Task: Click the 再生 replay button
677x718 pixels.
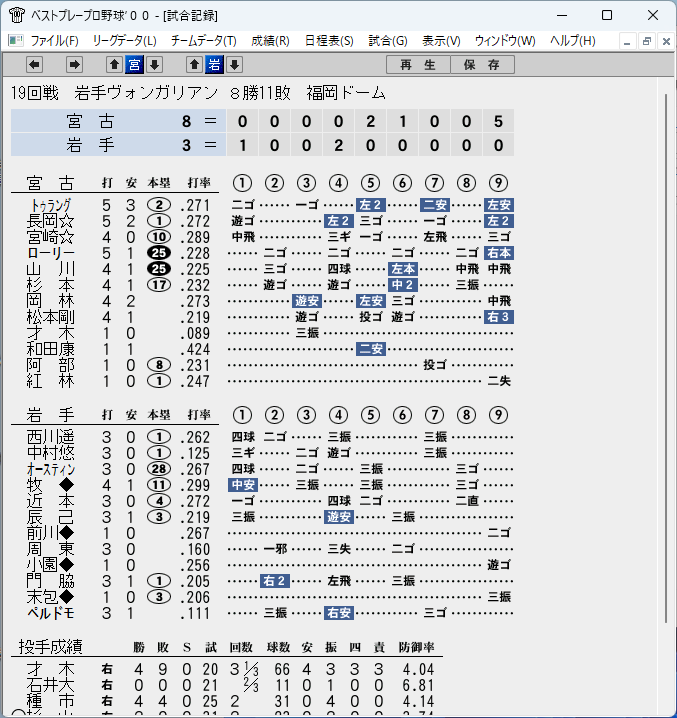Action: 418,65
